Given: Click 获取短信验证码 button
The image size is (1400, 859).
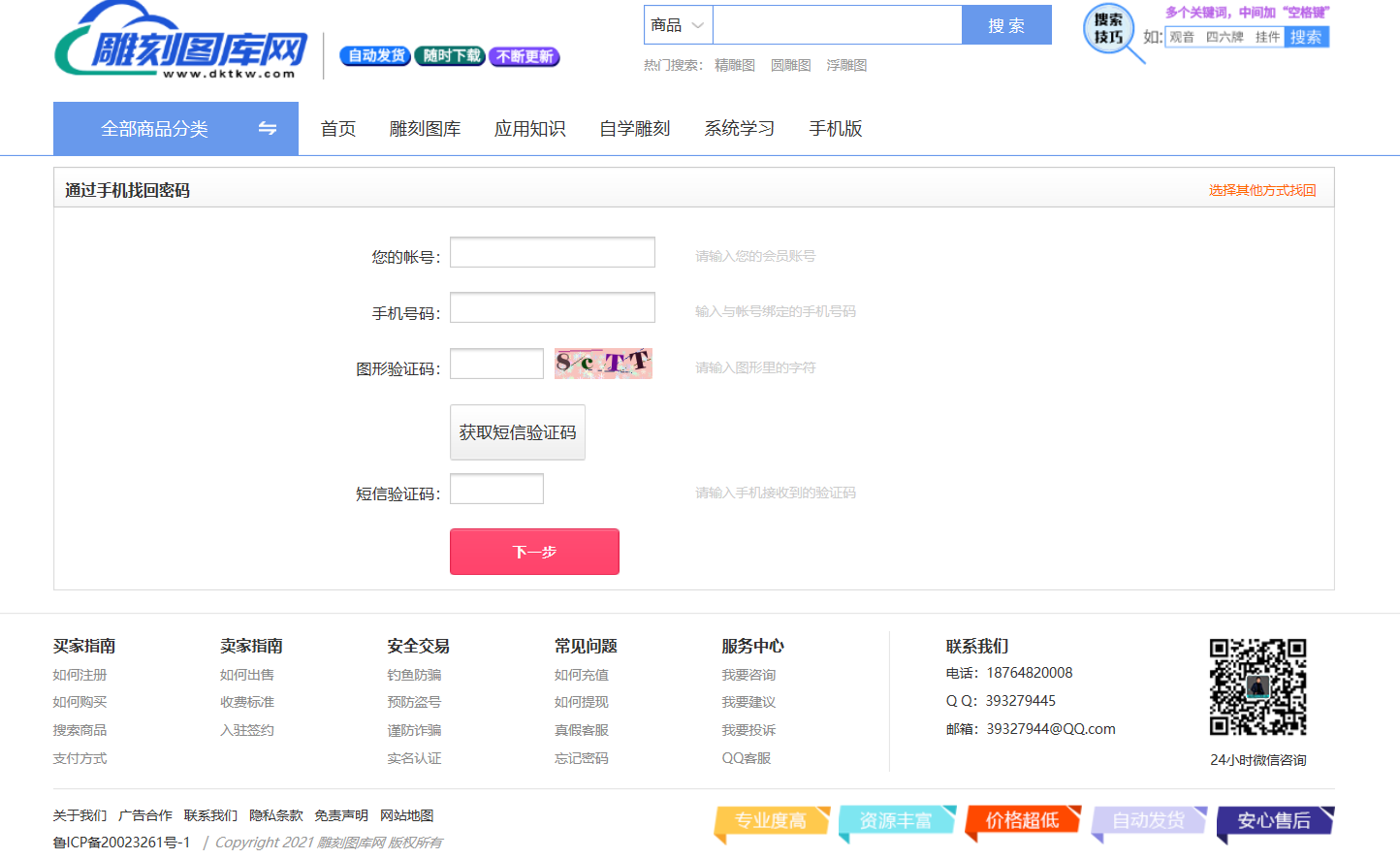Looking at the screenshot, I should point(518,432).
